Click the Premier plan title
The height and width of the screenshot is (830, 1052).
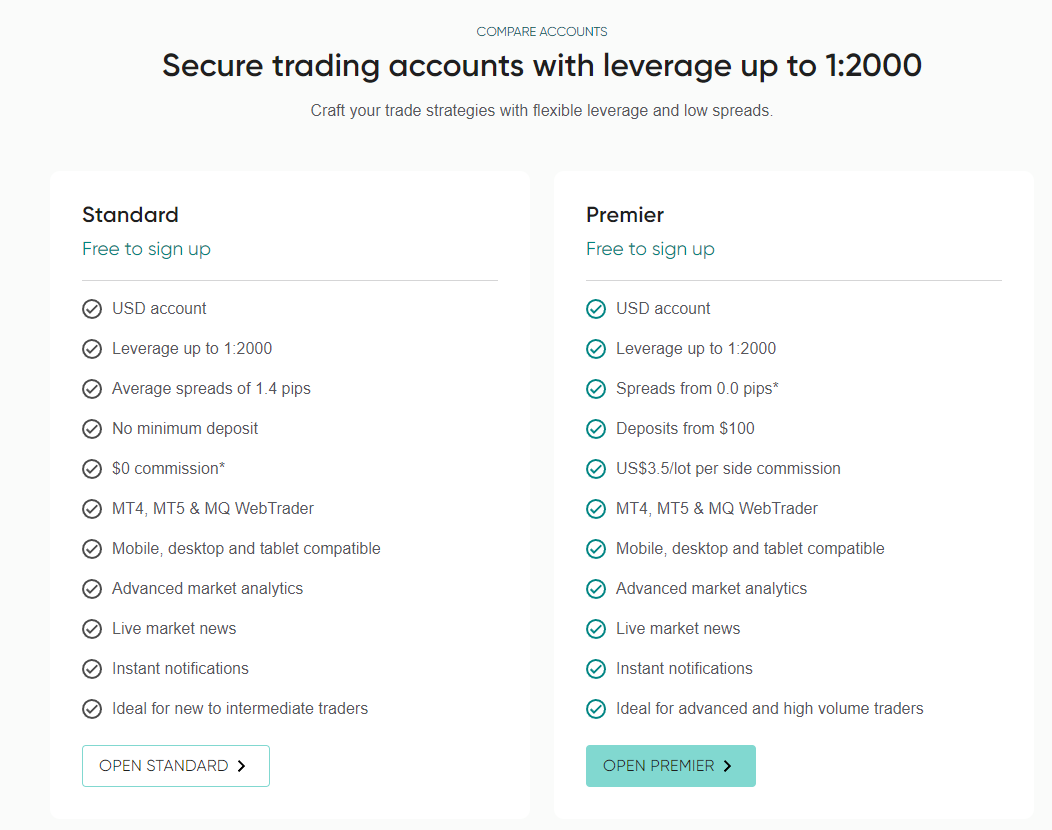point(625,215)
